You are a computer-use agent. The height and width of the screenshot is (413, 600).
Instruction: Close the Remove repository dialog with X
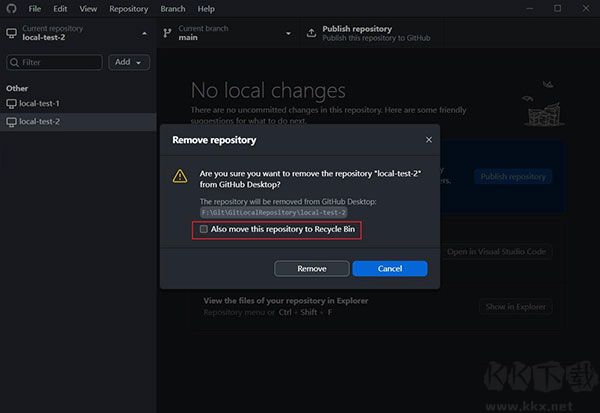tap(429, 140)
